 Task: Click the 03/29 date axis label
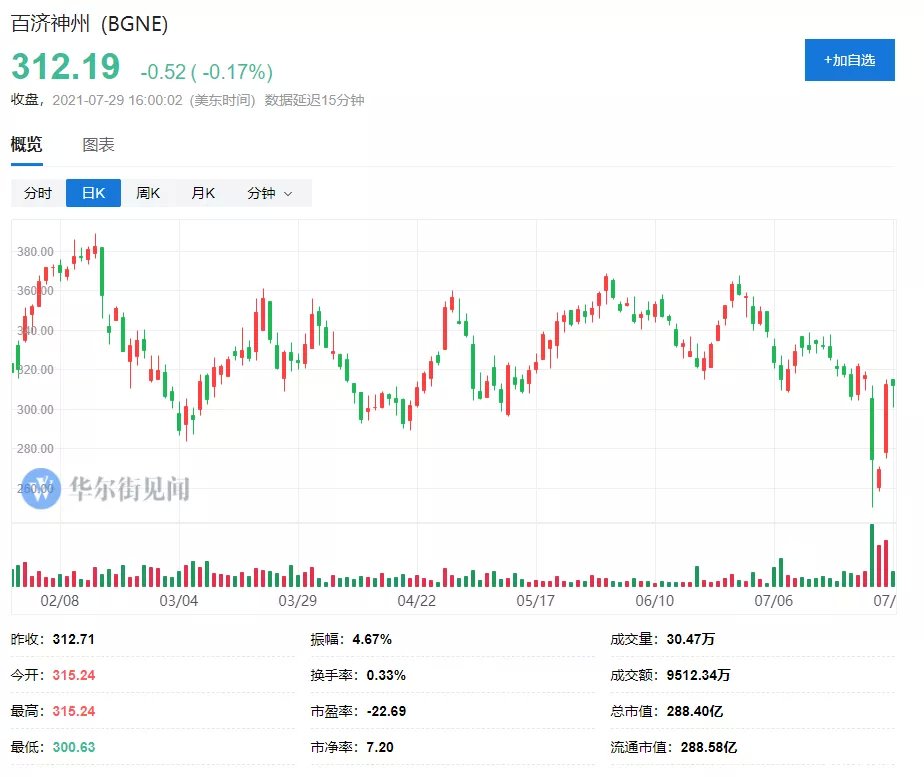pos(298,601)
